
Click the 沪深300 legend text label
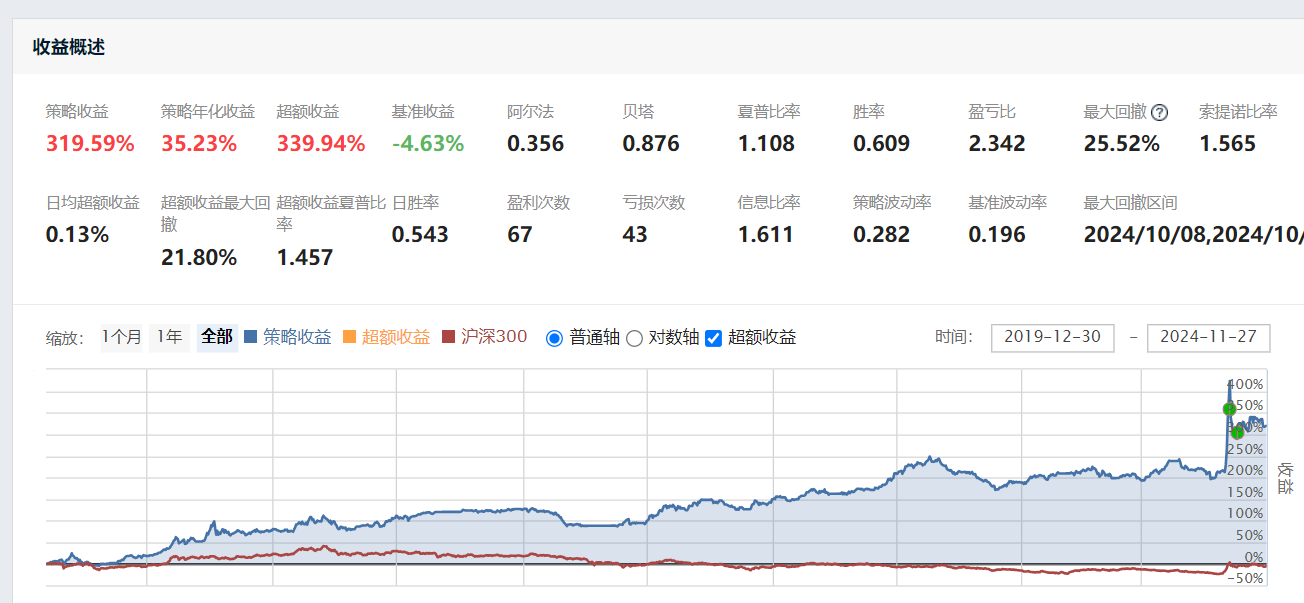(x=494, y=338)
